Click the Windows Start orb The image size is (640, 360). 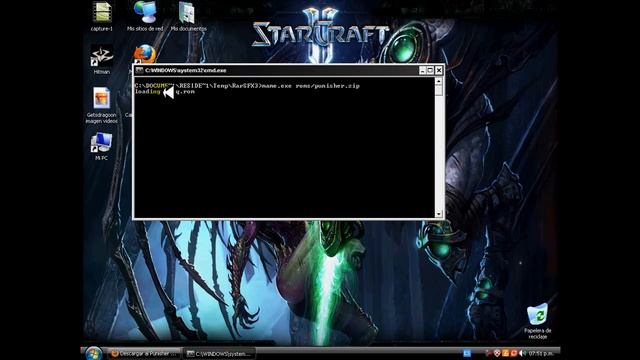coord(94,353)
